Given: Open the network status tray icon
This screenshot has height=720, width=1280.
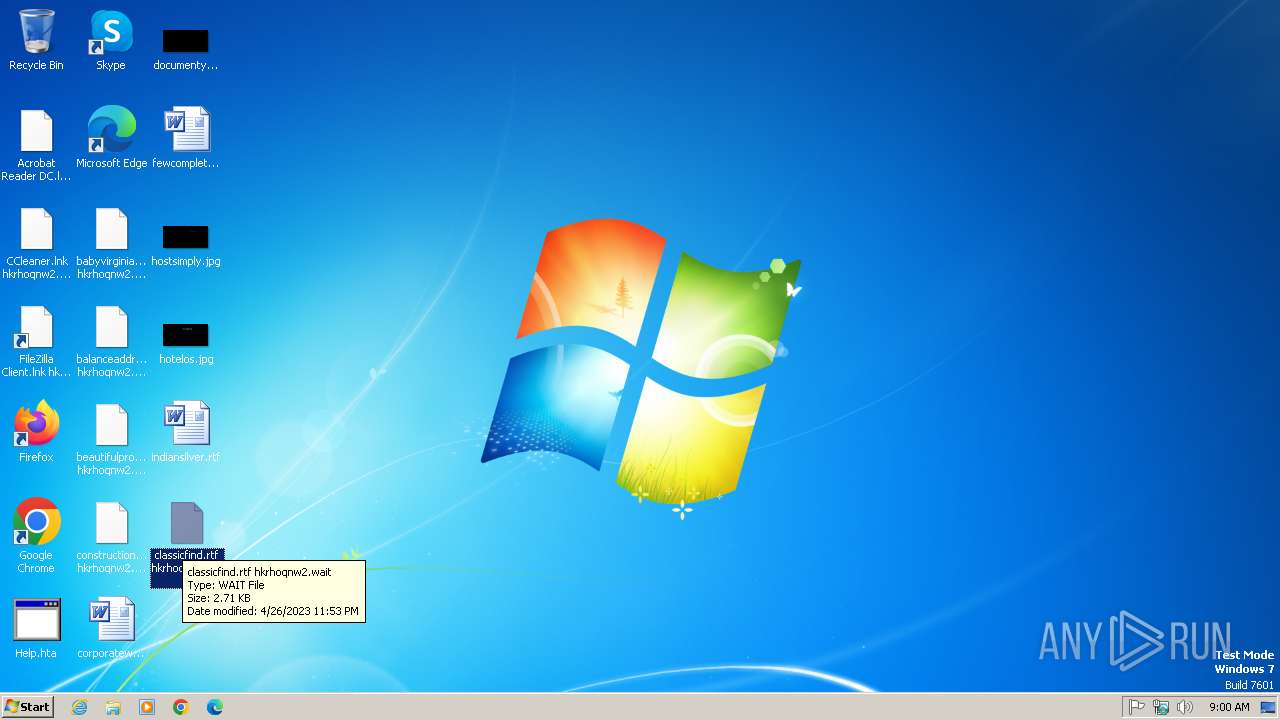Looking at the screenshot, I should point(1161,707).
